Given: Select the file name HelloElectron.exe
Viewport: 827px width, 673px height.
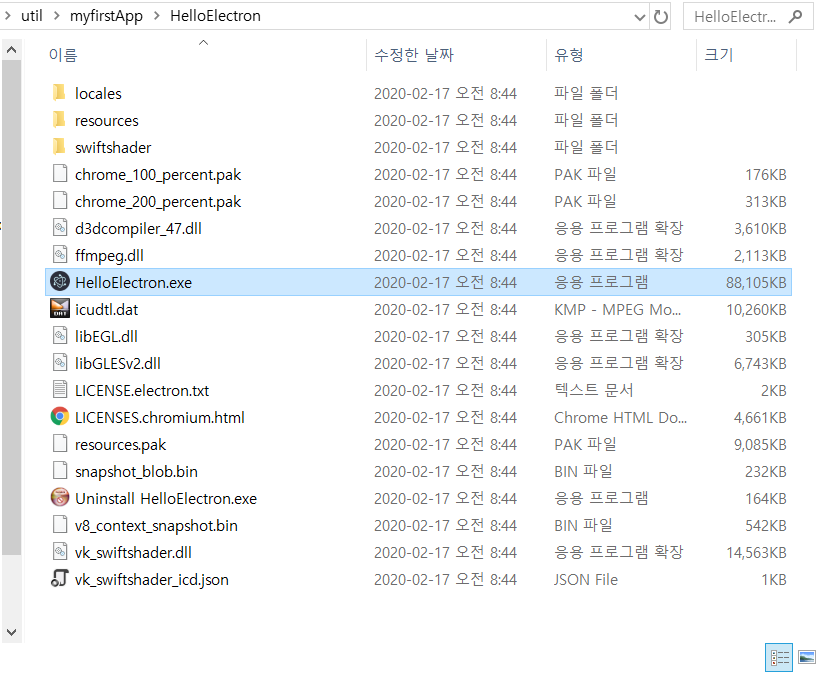Looking at the screenshot, I should tap(133, 283).
